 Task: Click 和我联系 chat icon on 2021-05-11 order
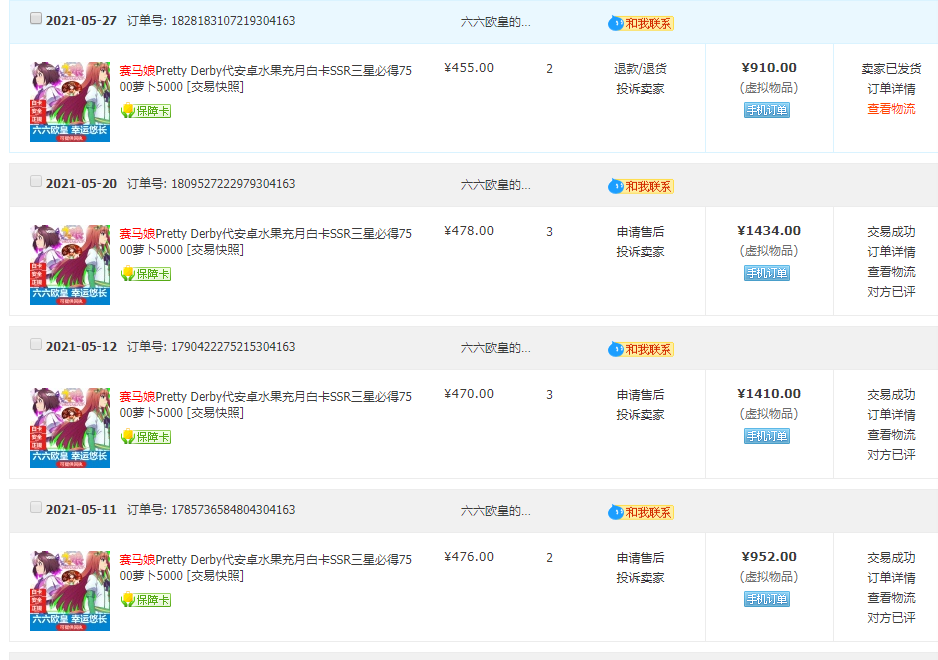(x=641, y=512)
